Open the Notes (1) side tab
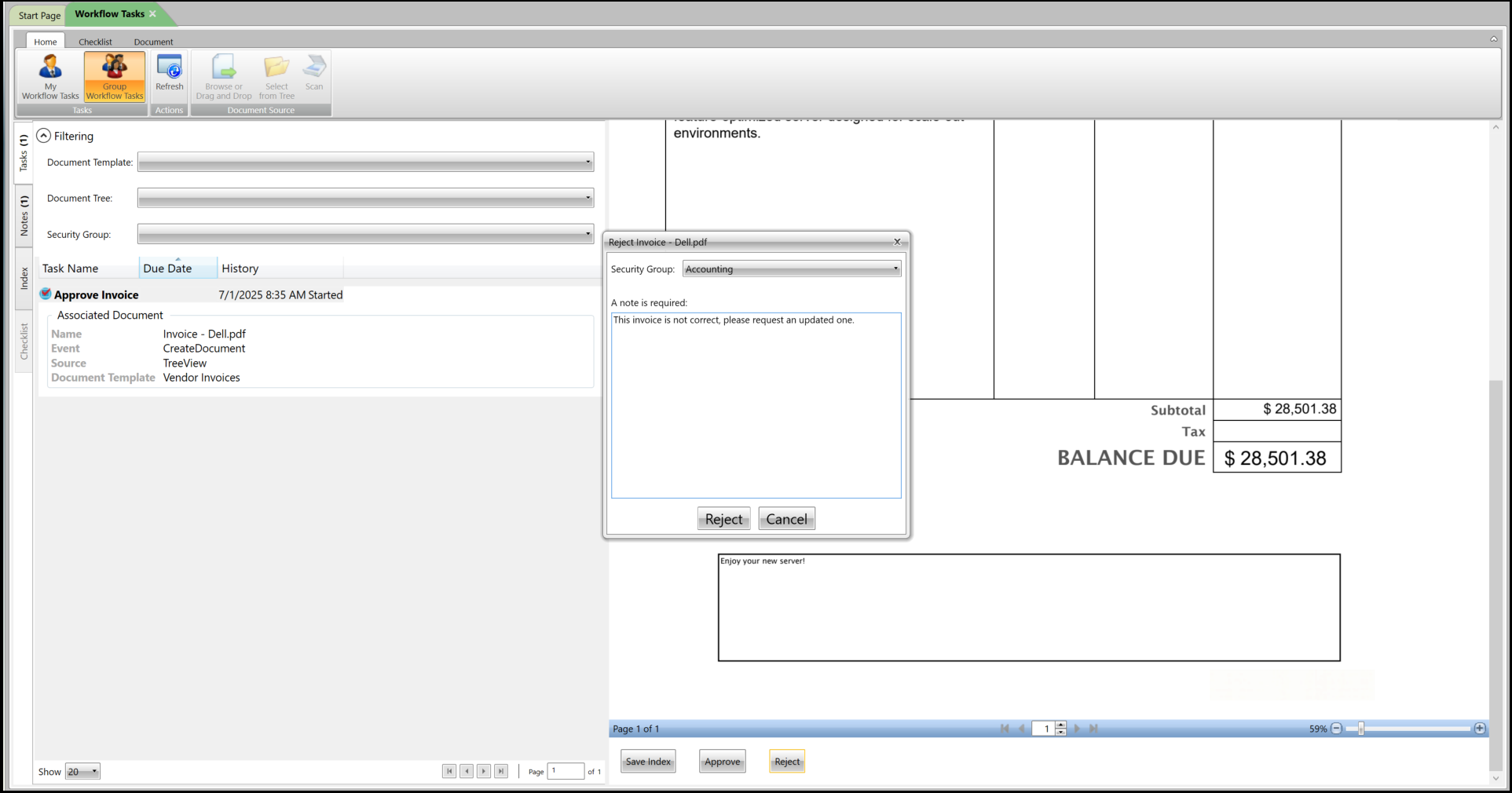The image size is (1512, 793). (x=24, y=216)
